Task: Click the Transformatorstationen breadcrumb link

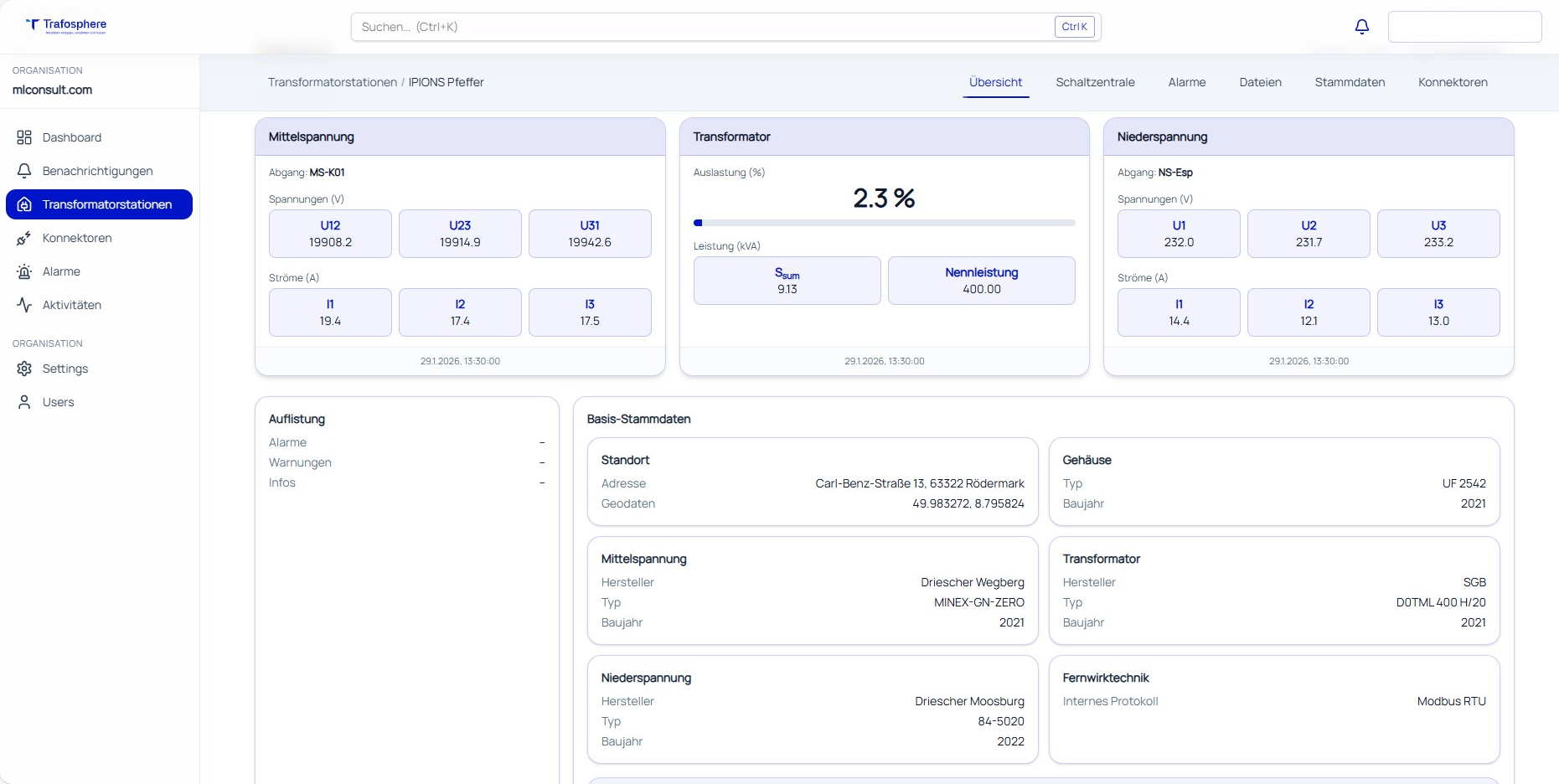Action: [x=332, y=82]
